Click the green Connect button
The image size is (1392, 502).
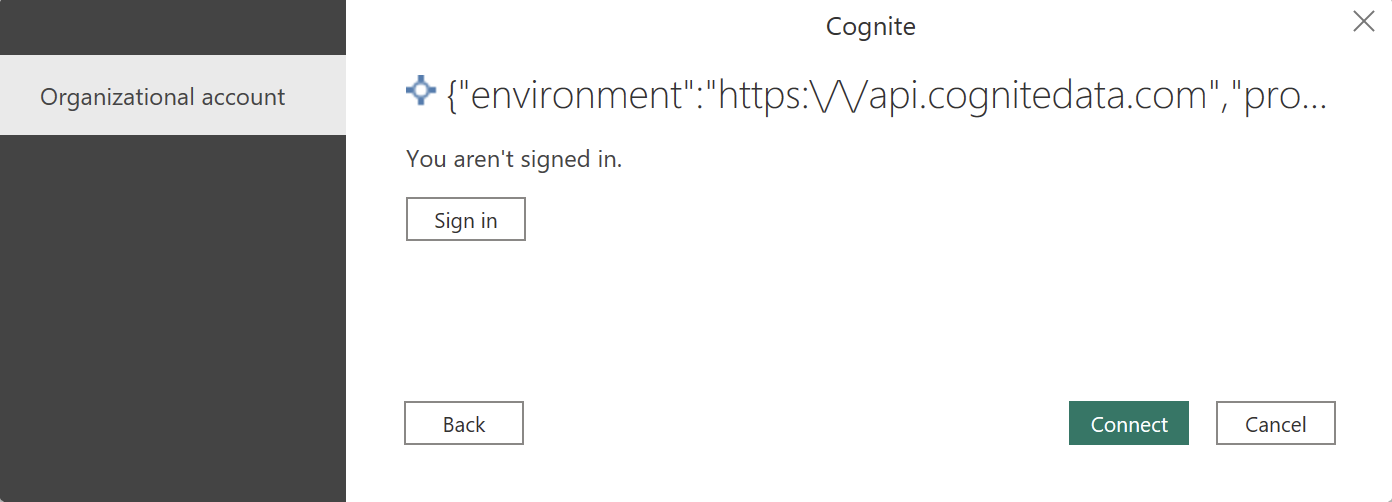coord(1128,424)
